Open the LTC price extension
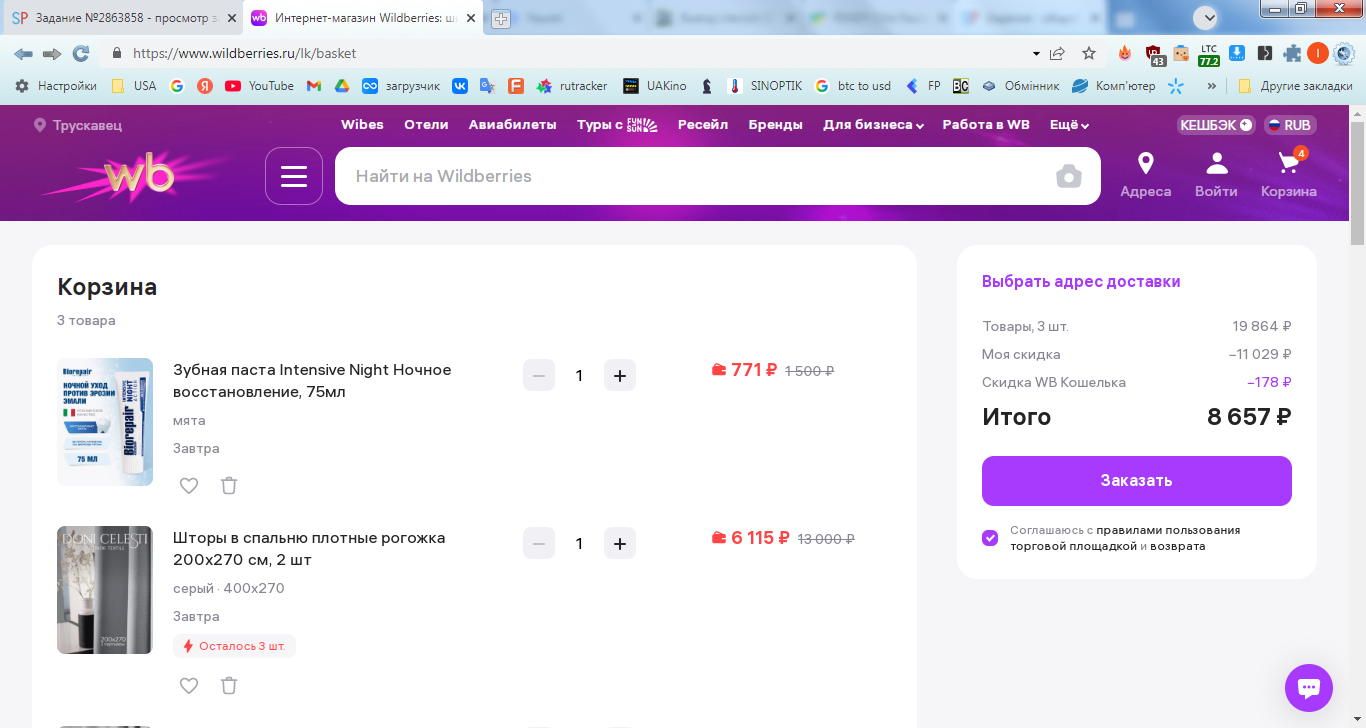 pos(1209,54)
